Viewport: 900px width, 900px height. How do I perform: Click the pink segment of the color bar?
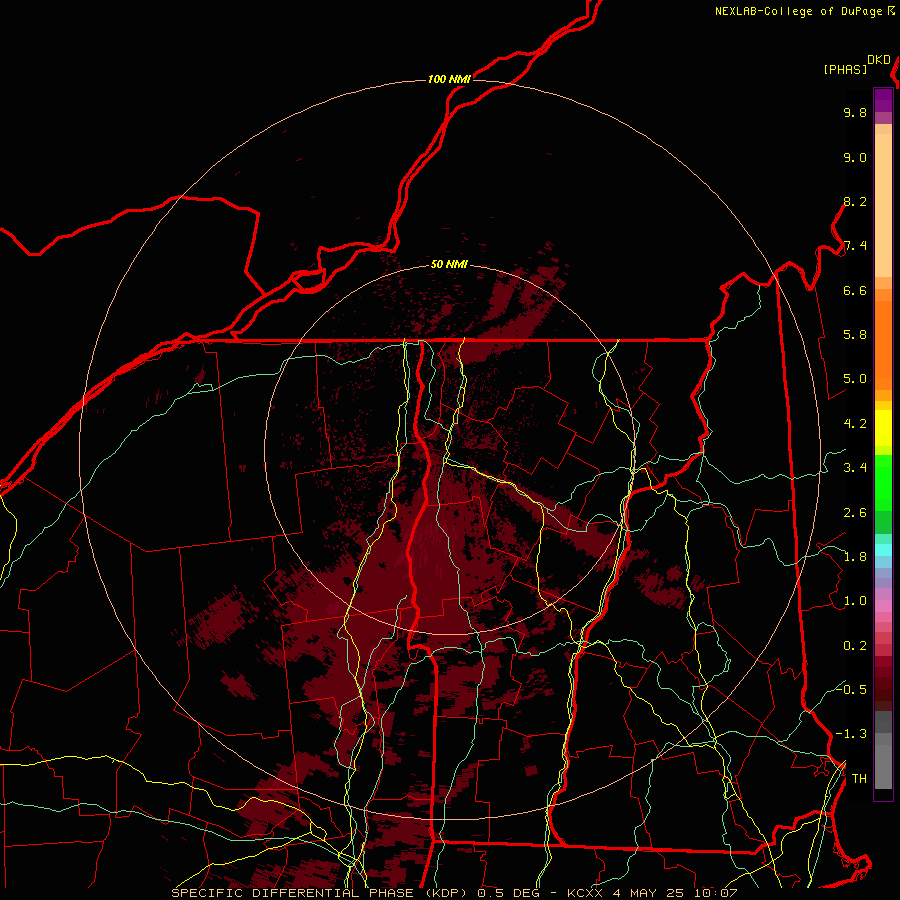883,606
